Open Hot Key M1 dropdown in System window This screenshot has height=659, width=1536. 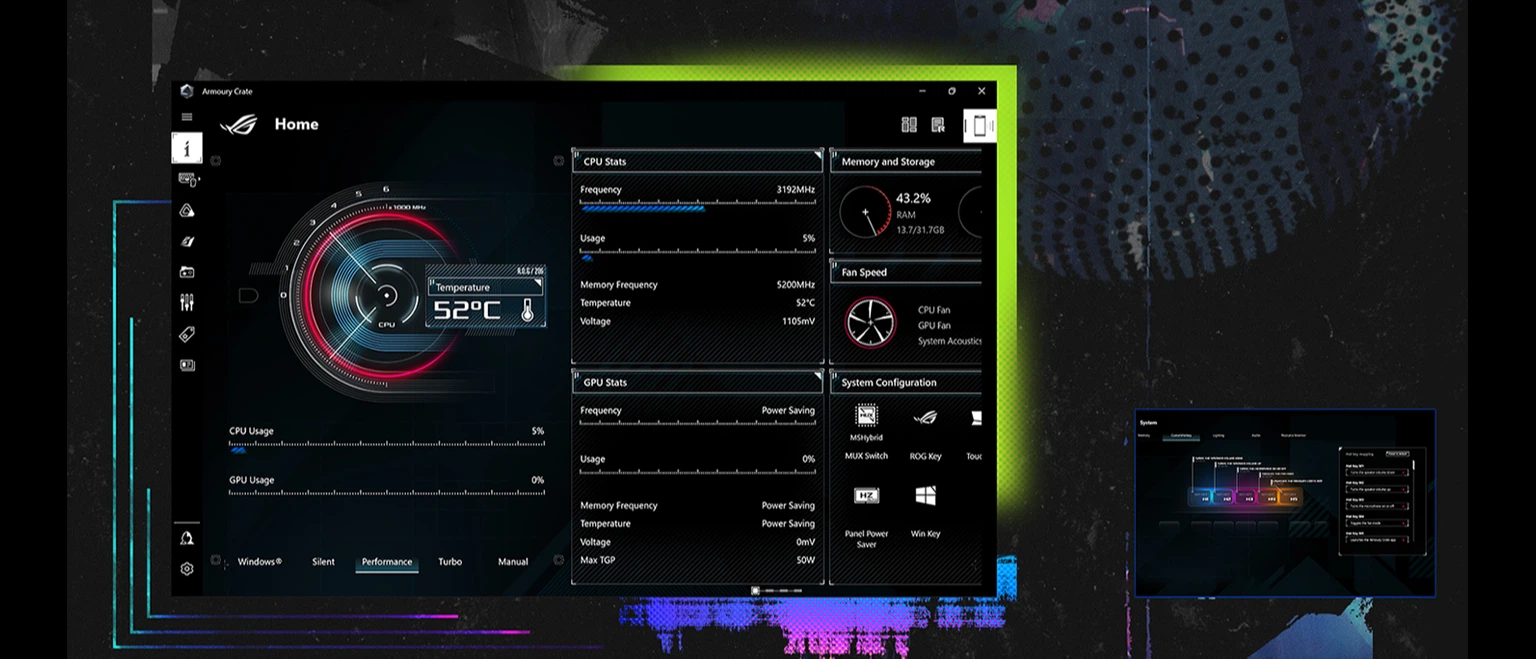coord(1378,472)
